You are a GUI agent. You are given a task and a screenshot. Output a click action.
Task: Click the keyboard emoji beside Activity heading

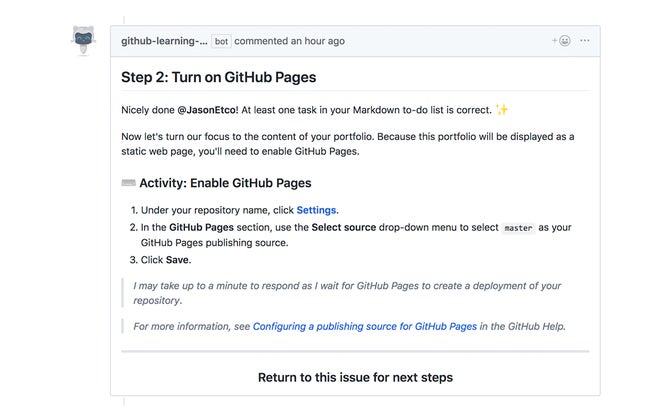[x=129, y=183]
